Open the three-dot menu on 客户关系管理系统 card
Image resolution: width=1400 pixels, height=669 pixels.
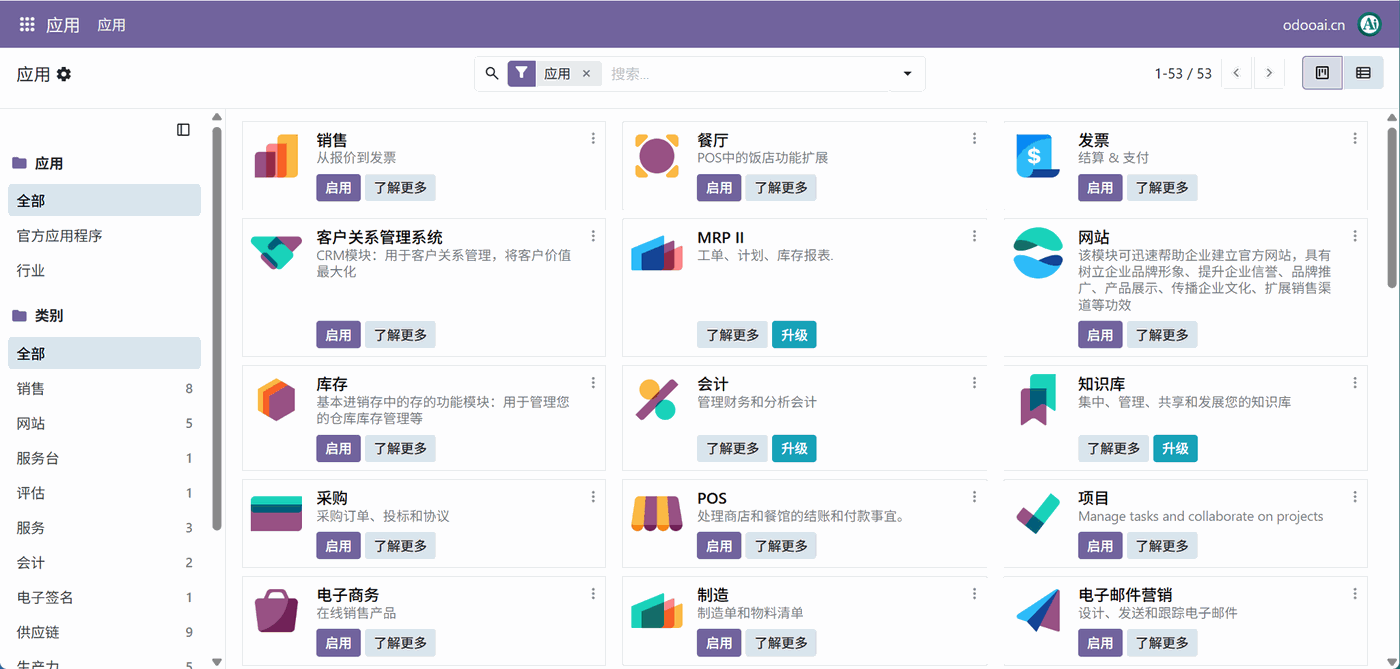(x=593, y=236)
